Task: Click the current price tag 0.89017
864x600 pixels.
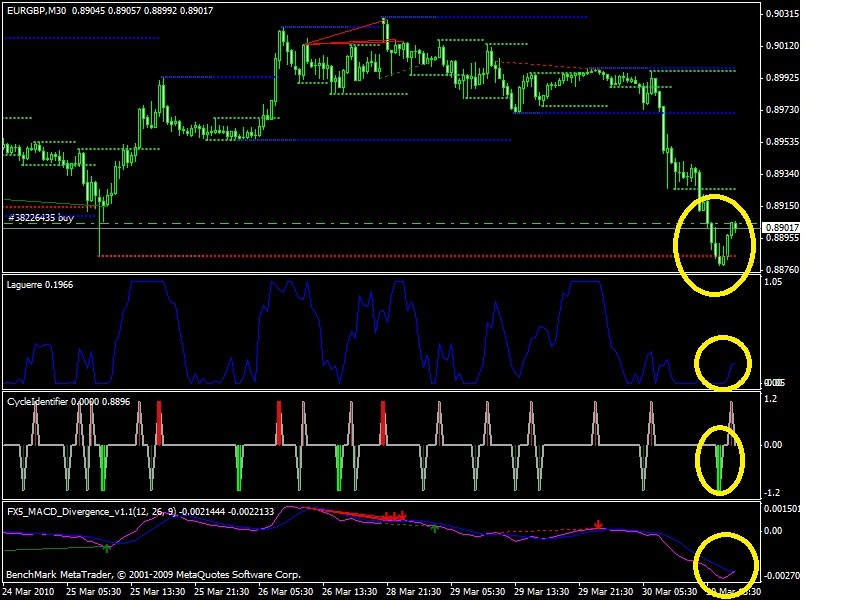Action: 782,228
